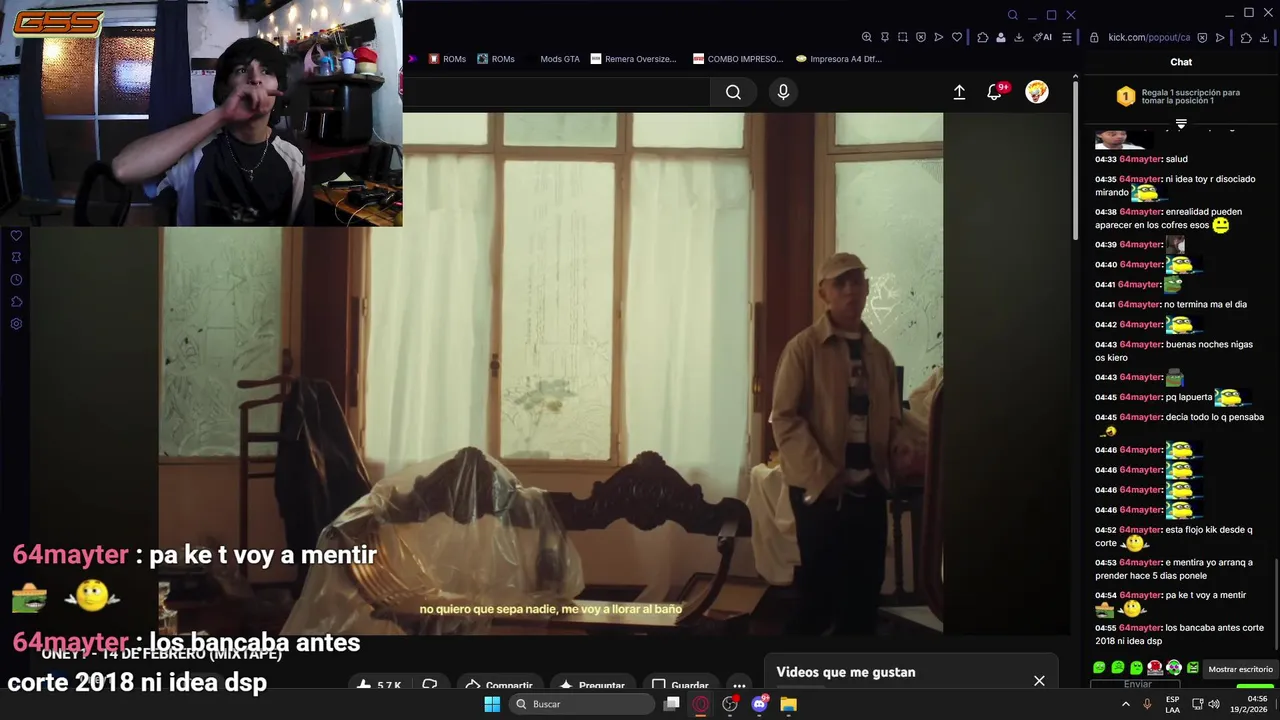Viewport: 1280px width, 720px height.
Task: Open Discord taskbar icon
Action: (759, 704)
